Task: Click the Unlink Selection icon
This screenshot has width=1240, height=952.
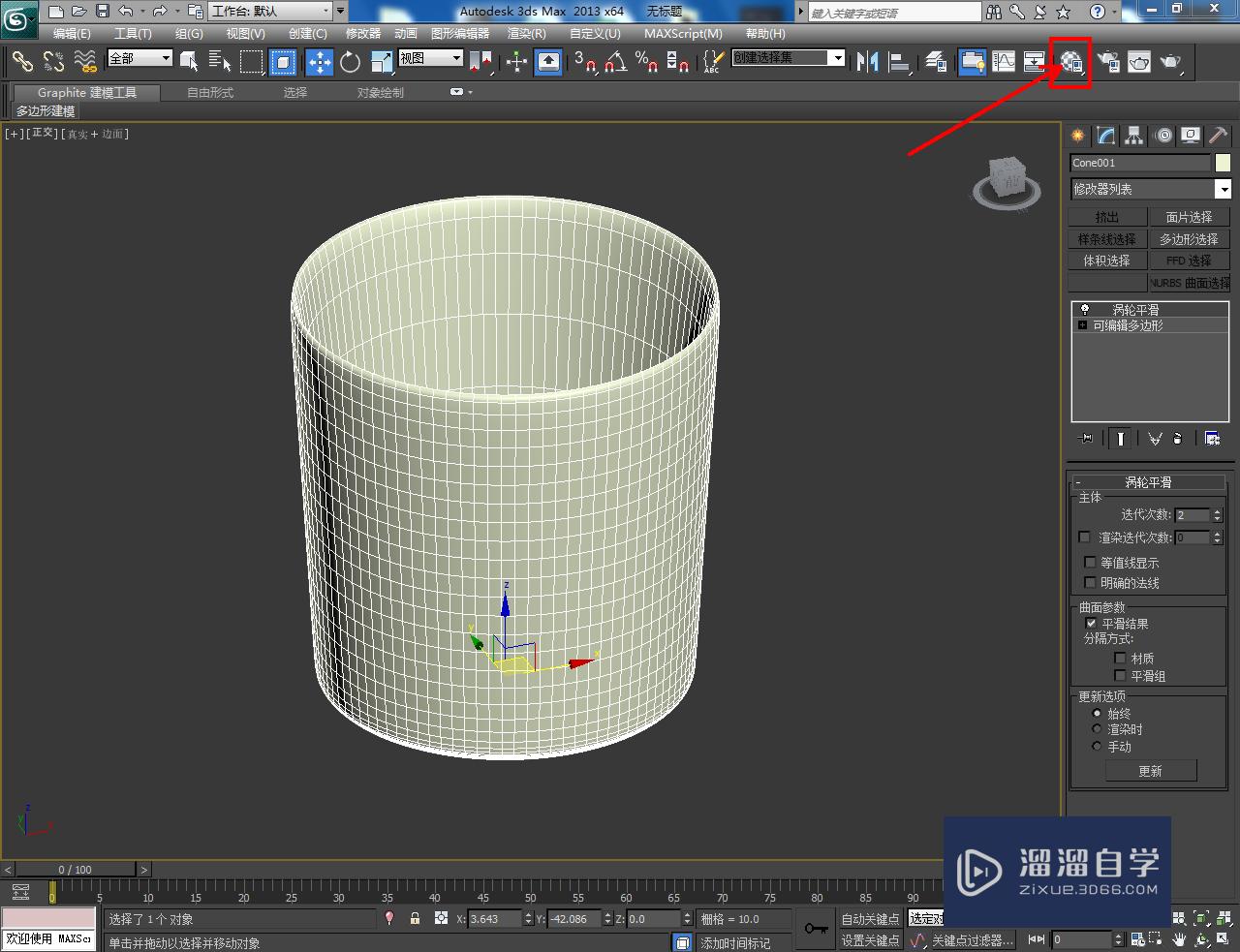Action: [53, 62]
